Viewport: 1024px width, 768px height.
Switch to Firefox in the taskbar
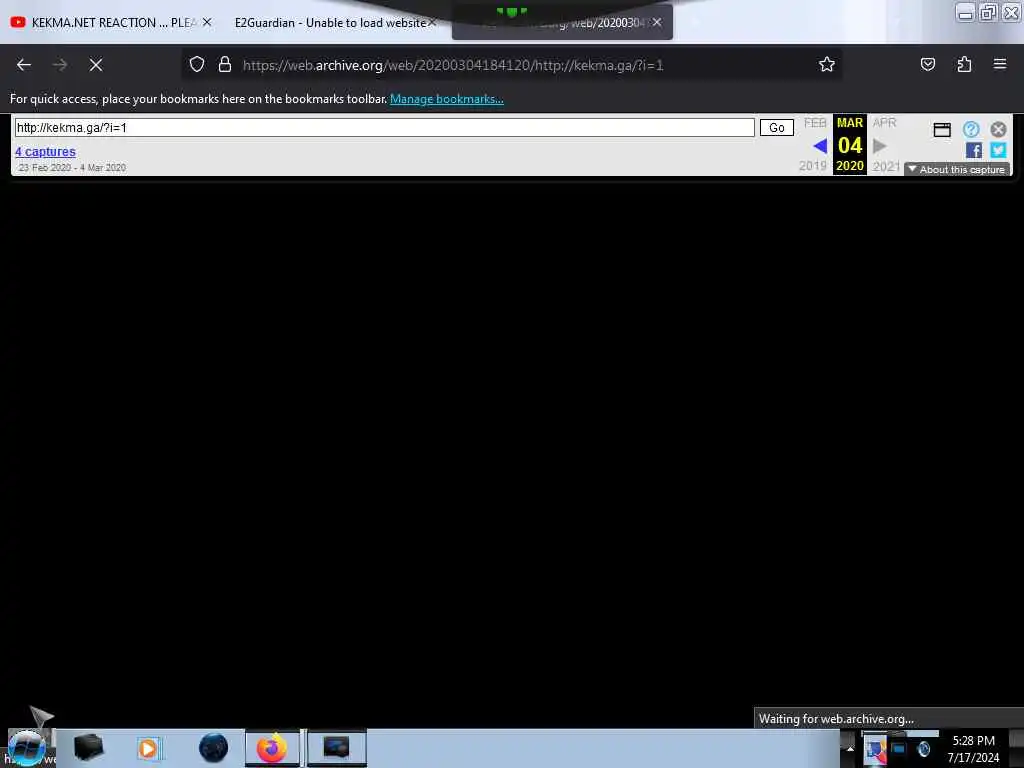coord(272,748)
